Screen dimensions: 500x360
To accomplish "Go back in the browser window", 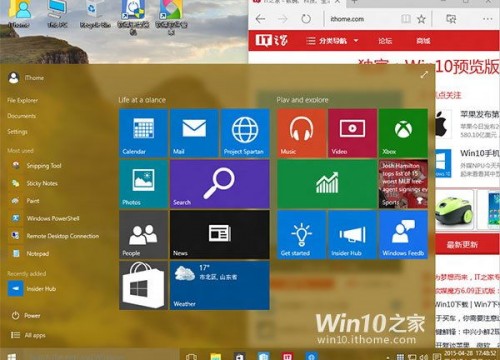I will (260, 19).
